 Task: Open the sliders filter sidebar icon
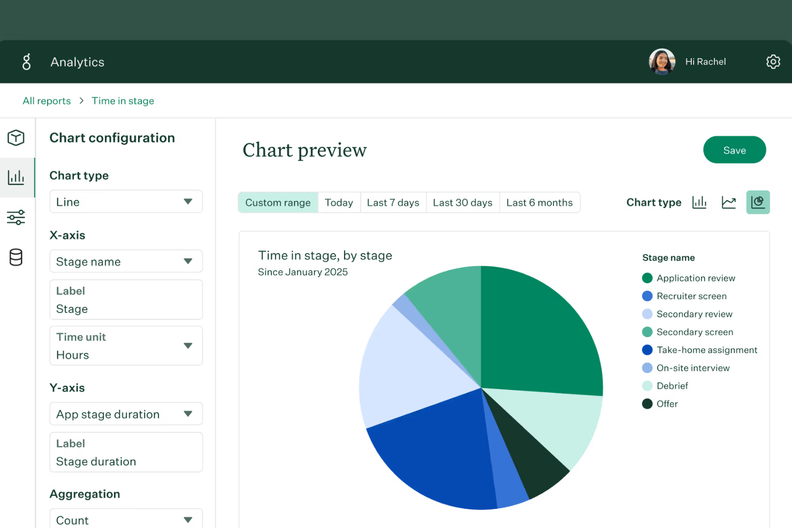pos(16,218)
